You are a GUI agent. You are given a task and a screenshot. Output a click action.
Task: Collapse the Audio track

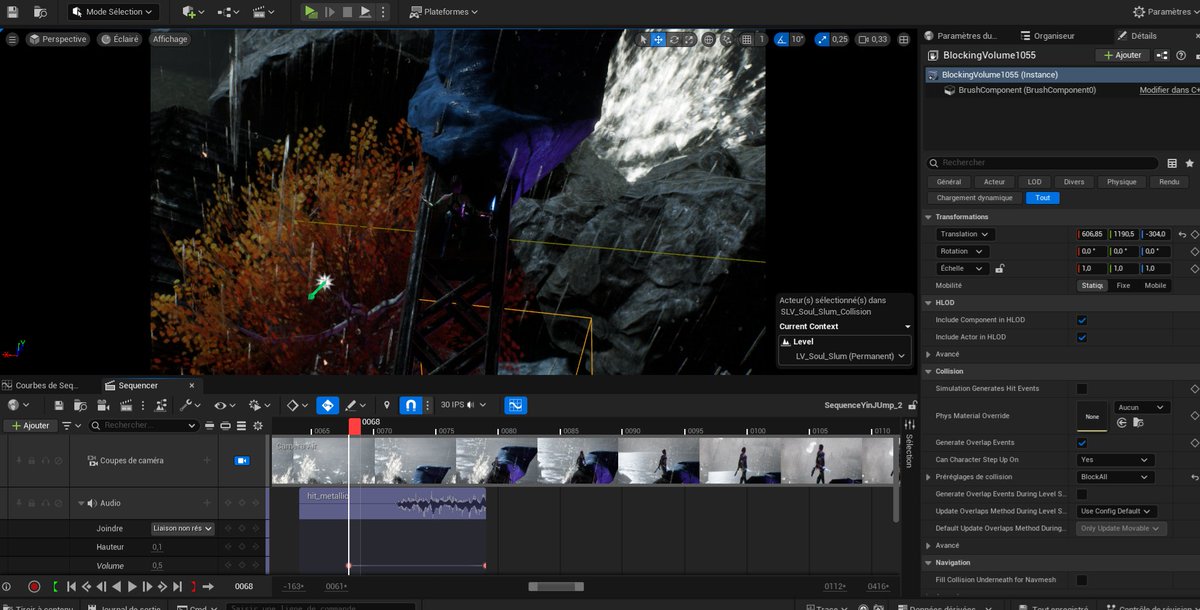click(x=81, y=503)
